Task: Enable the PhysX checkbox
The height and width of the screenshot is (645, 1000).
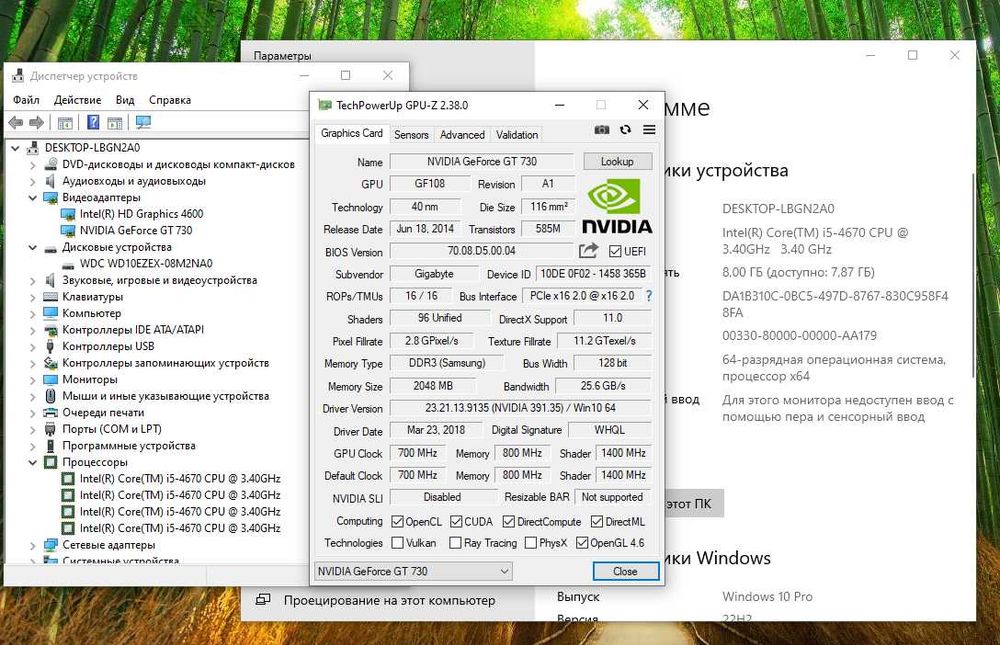Action: pos(531,543)
